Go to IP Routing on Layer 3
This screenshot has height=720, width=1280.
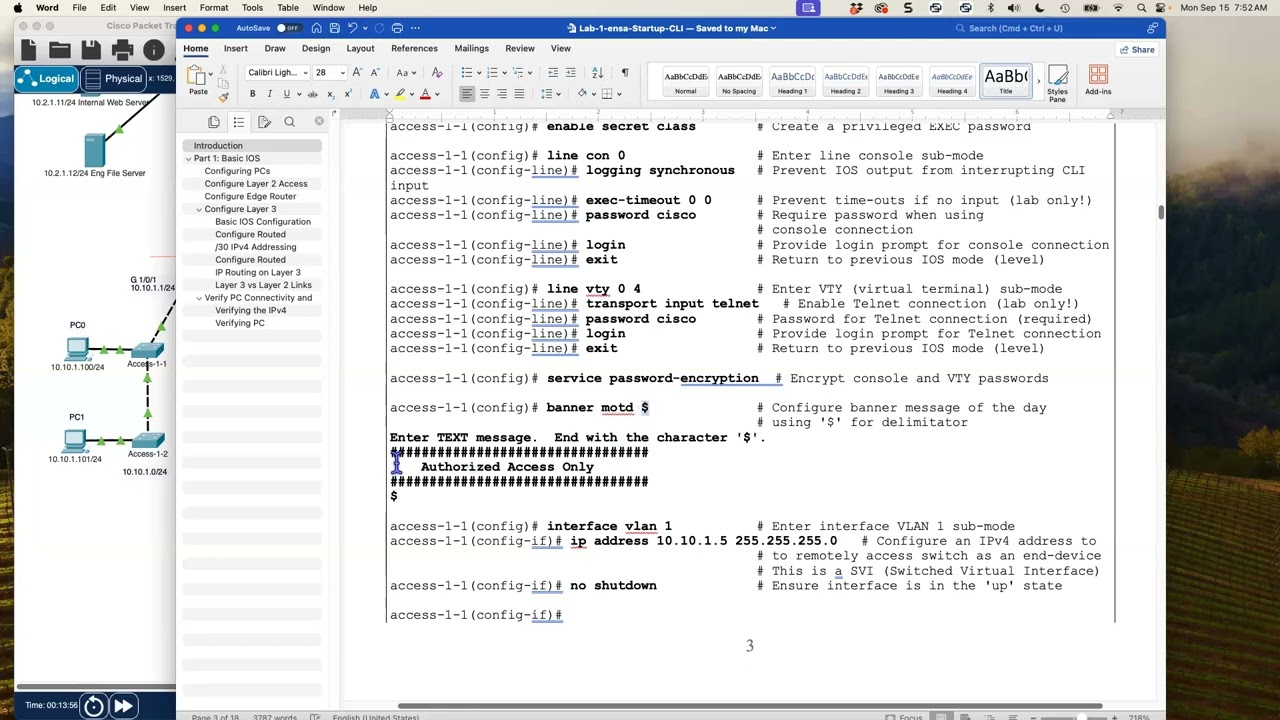point(258,273)
